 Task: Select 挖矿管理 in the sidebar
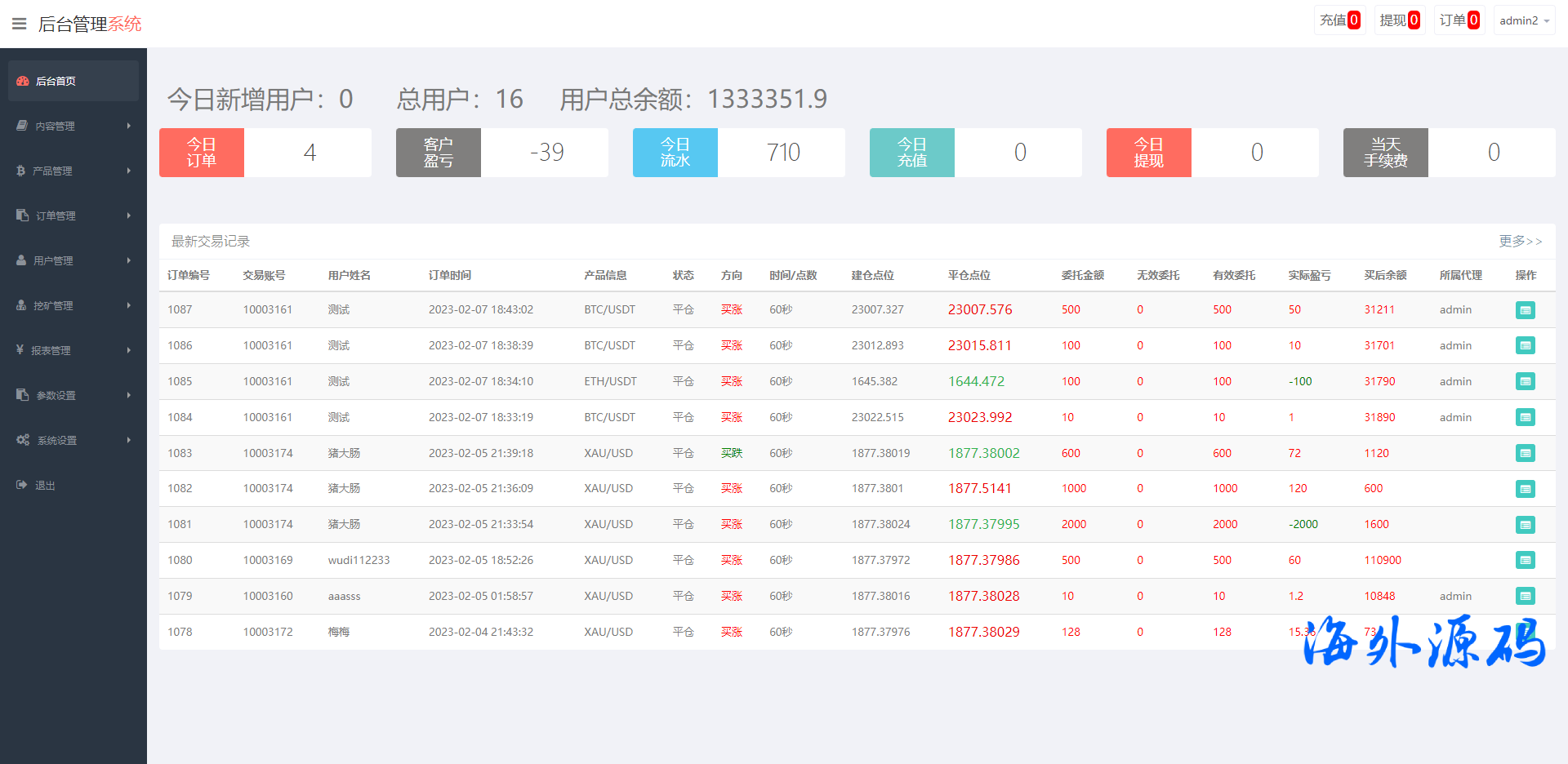click(x=53, y=305)
